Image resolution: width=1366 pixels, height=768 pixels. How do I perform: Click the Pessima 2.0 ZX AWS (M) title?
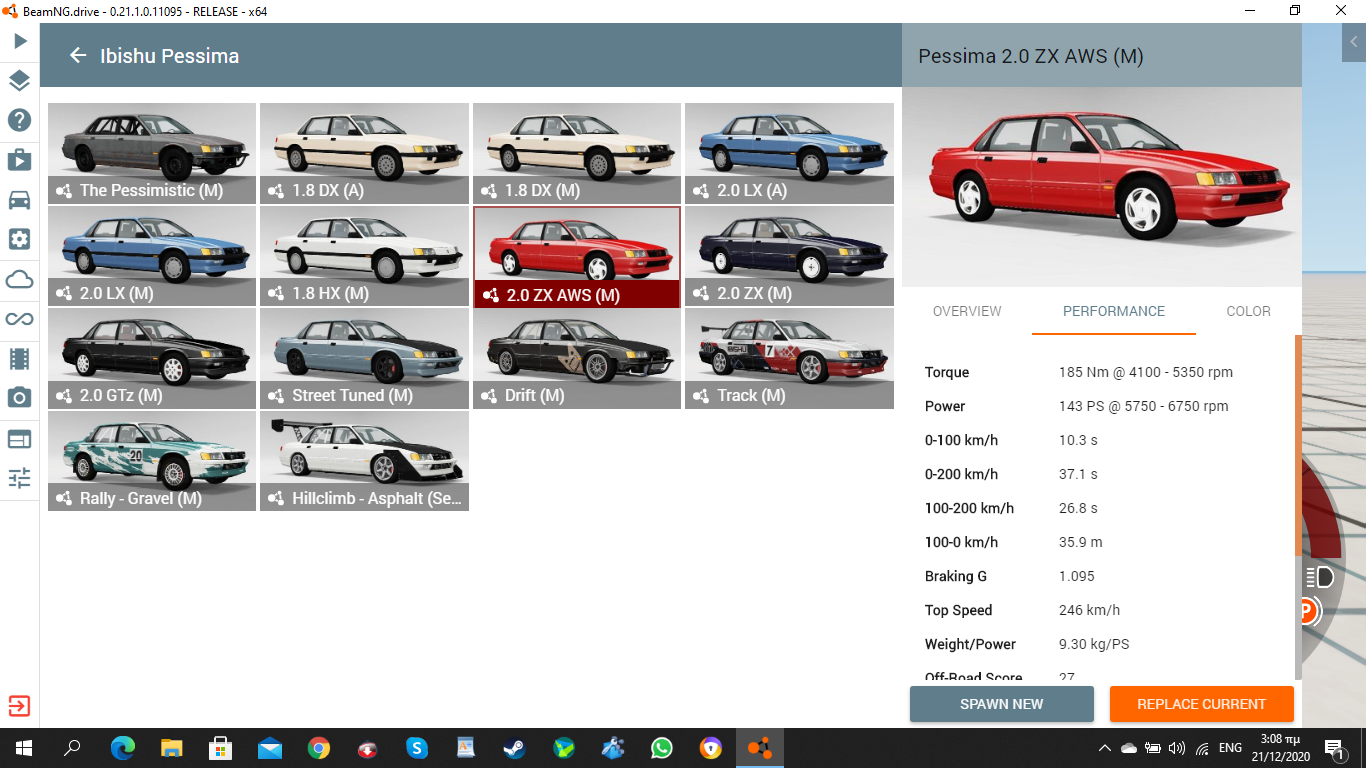coord(1031,56)
